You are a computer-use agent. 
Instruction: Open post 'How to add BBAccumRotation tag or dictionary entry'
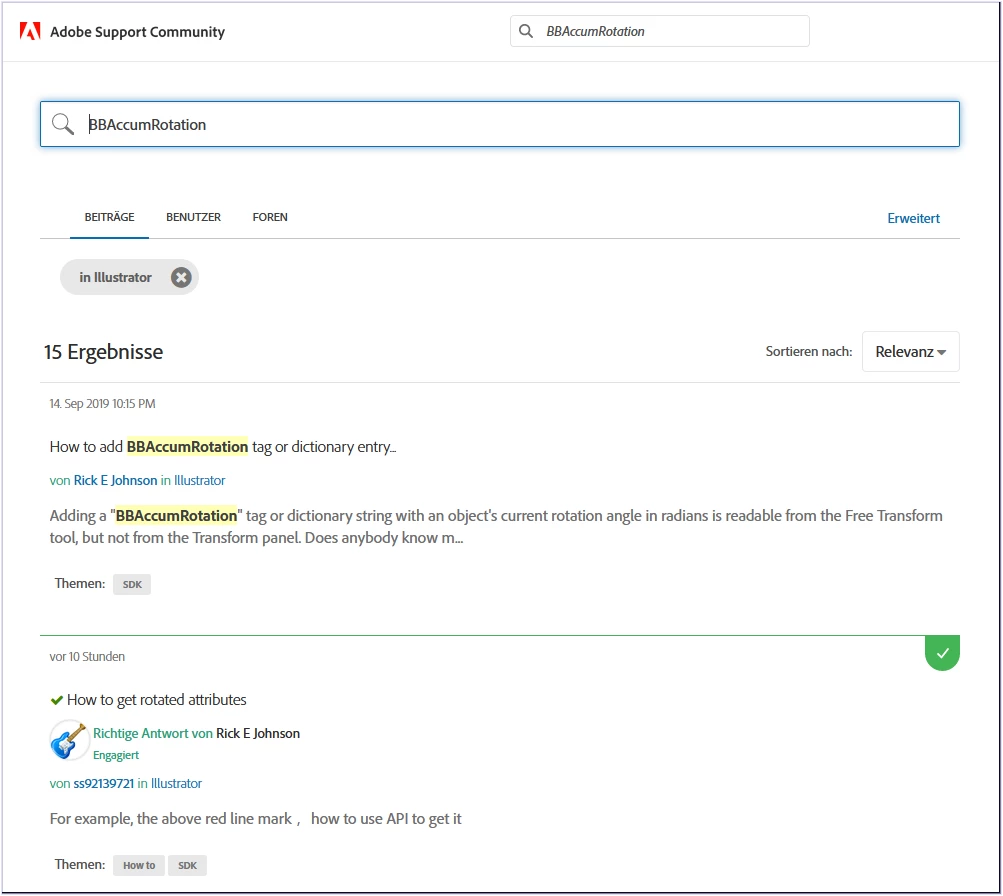coord(223,447)
